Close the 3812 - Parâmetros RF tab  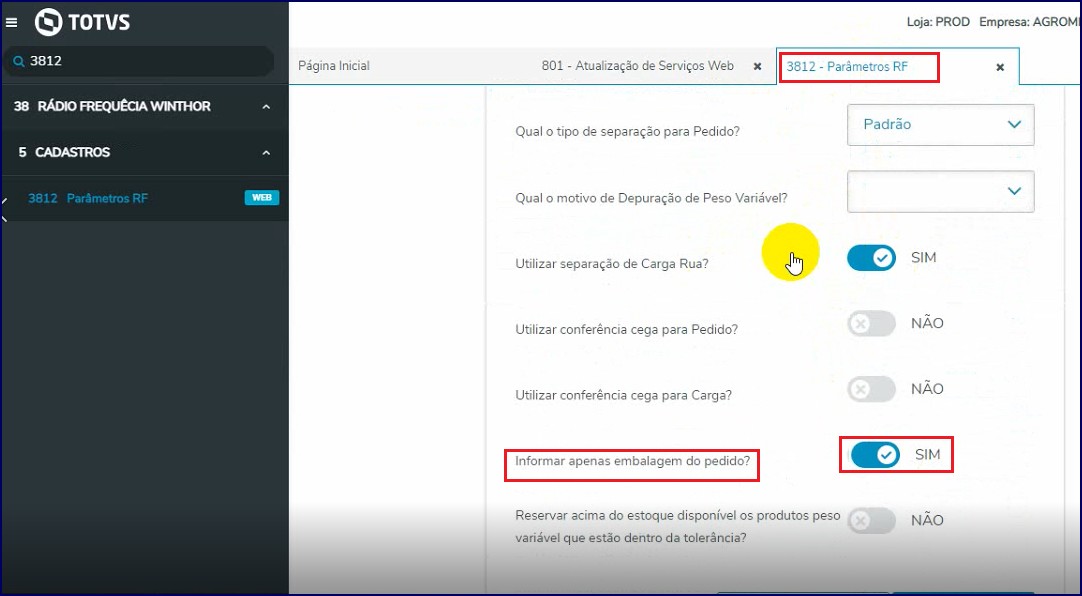point(1000,68)
